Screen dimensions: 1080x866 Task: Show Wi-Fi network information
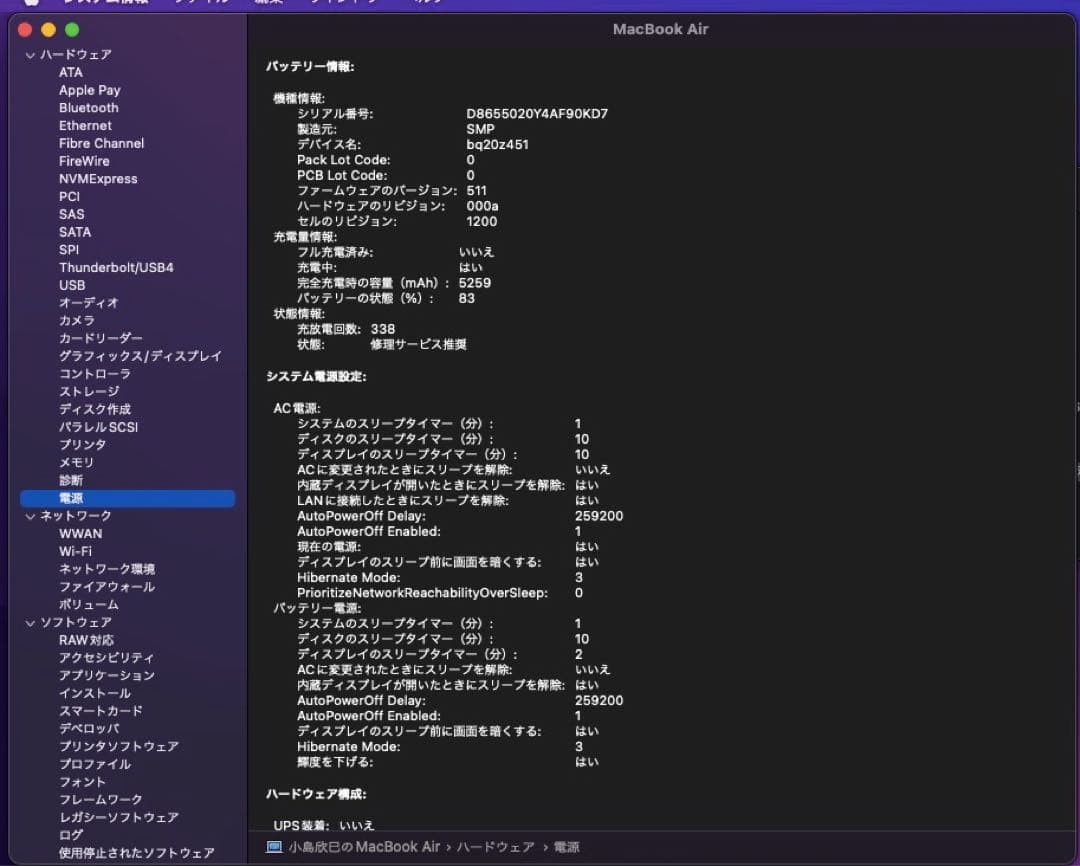(x=75, y=551)
